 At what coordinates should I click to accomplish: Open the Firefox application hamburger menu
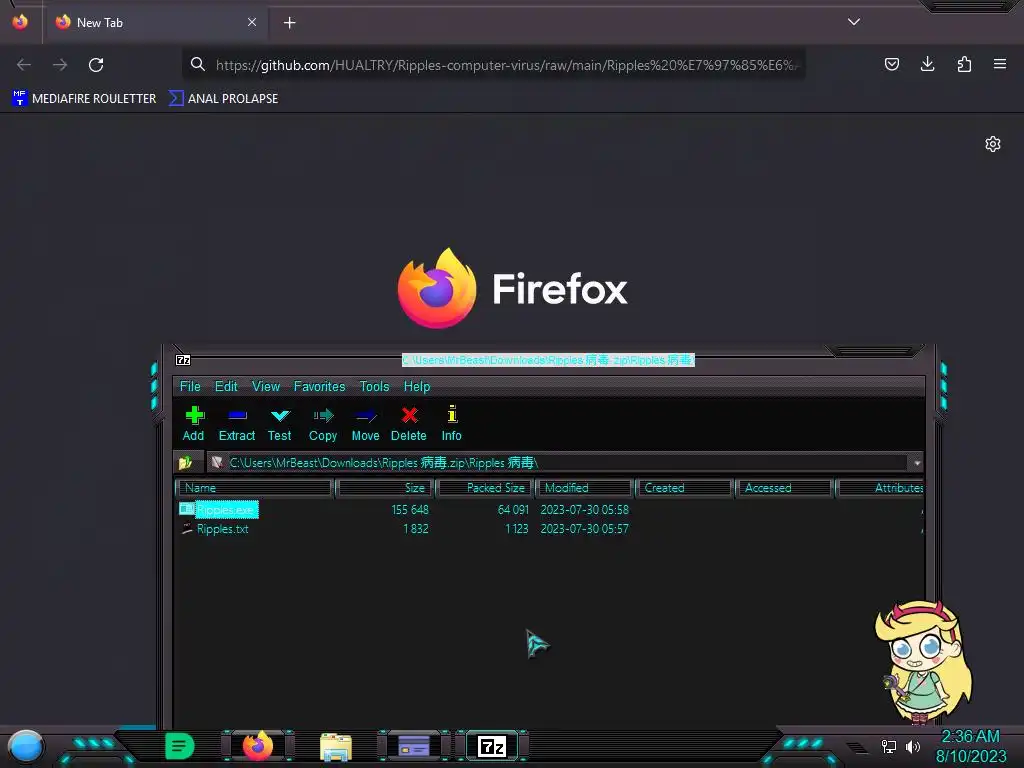coord(1000,64)
